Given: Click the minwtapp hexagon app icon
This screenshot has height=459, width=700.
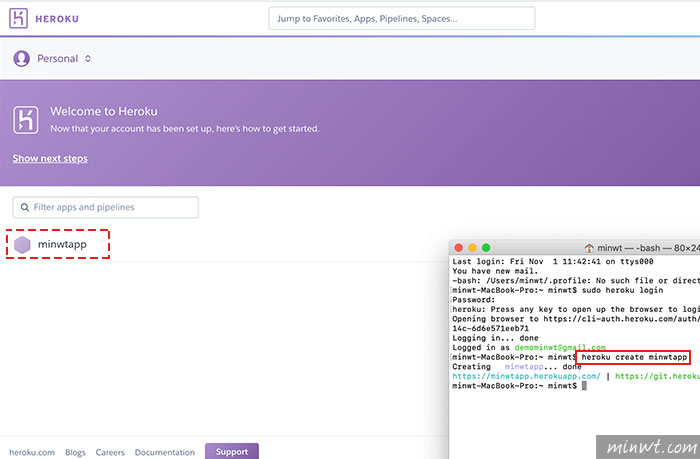Looking at the screenshot, I should (22, 245).
